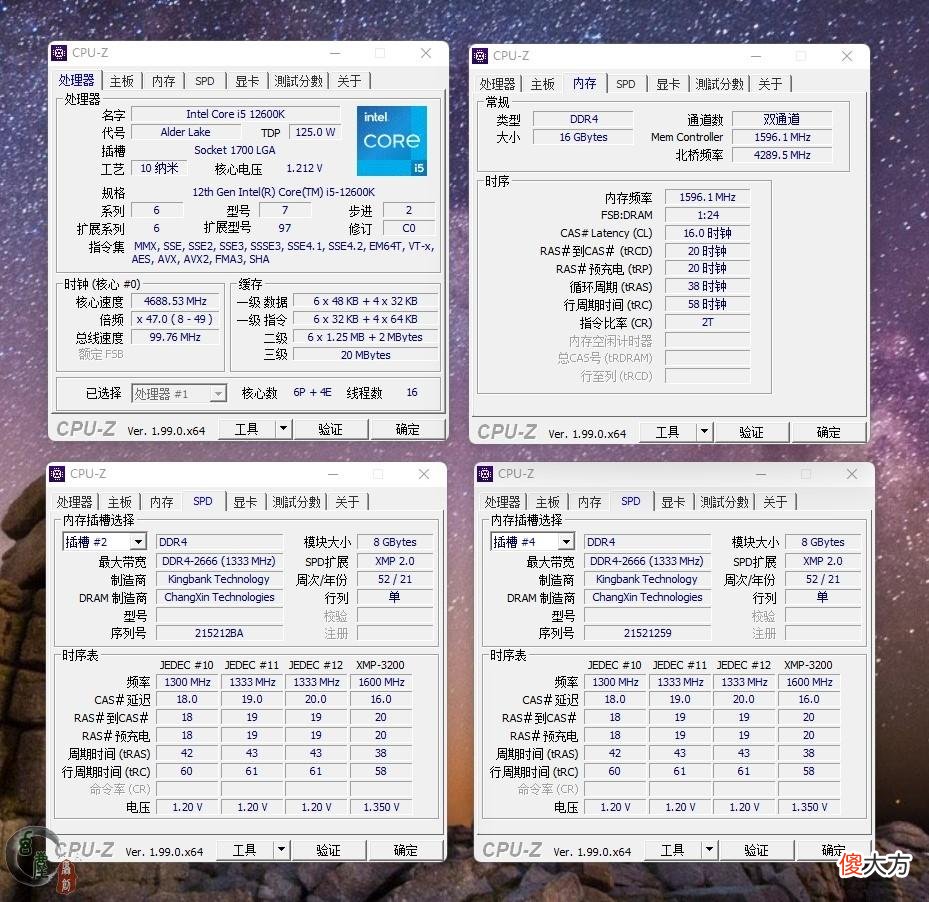Click the 6P + 4E core count value
929x902 pixels.
pos(312,392)
